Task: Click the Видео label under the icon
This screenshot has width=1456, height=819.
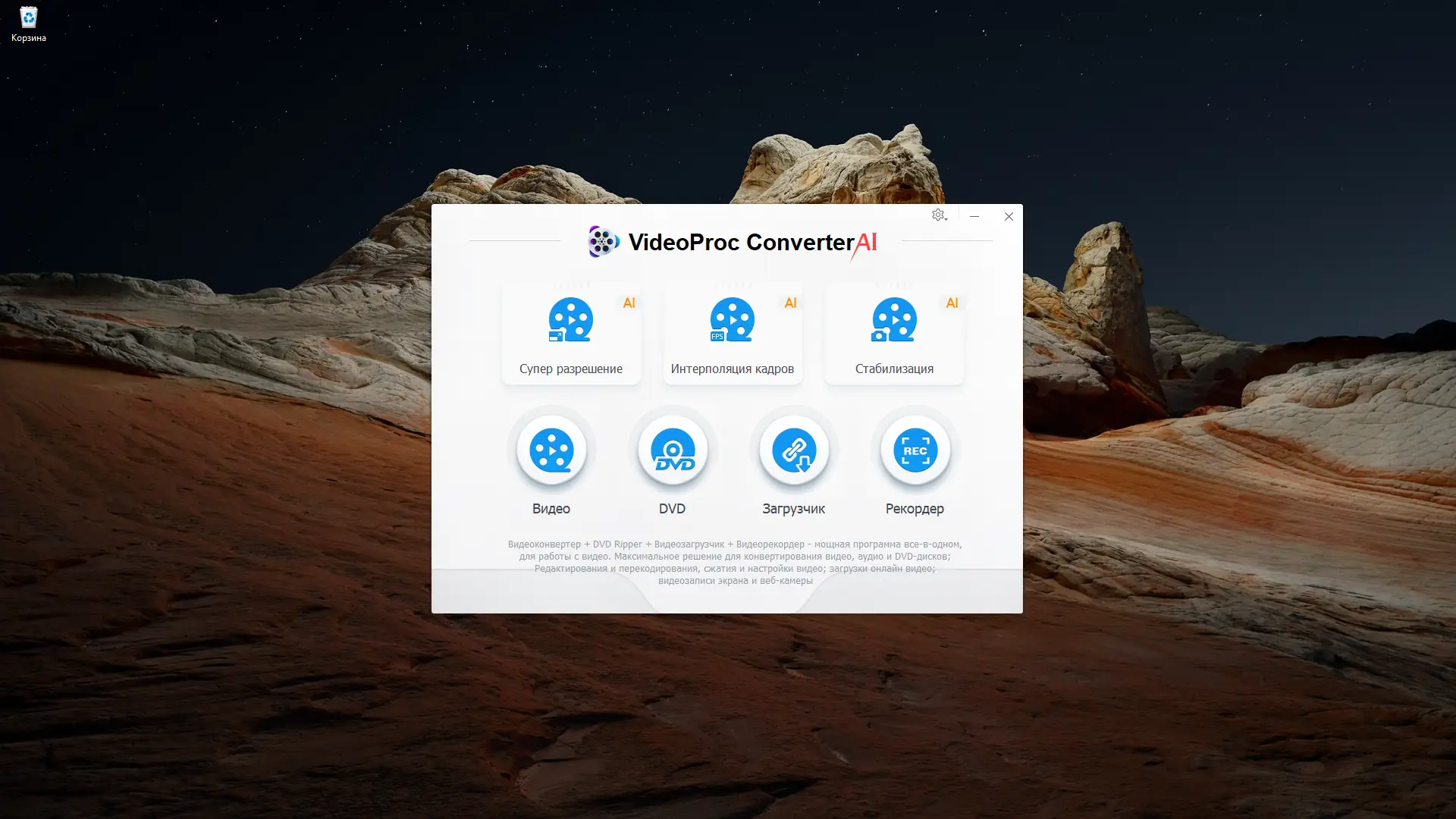Action: [551, 509]
